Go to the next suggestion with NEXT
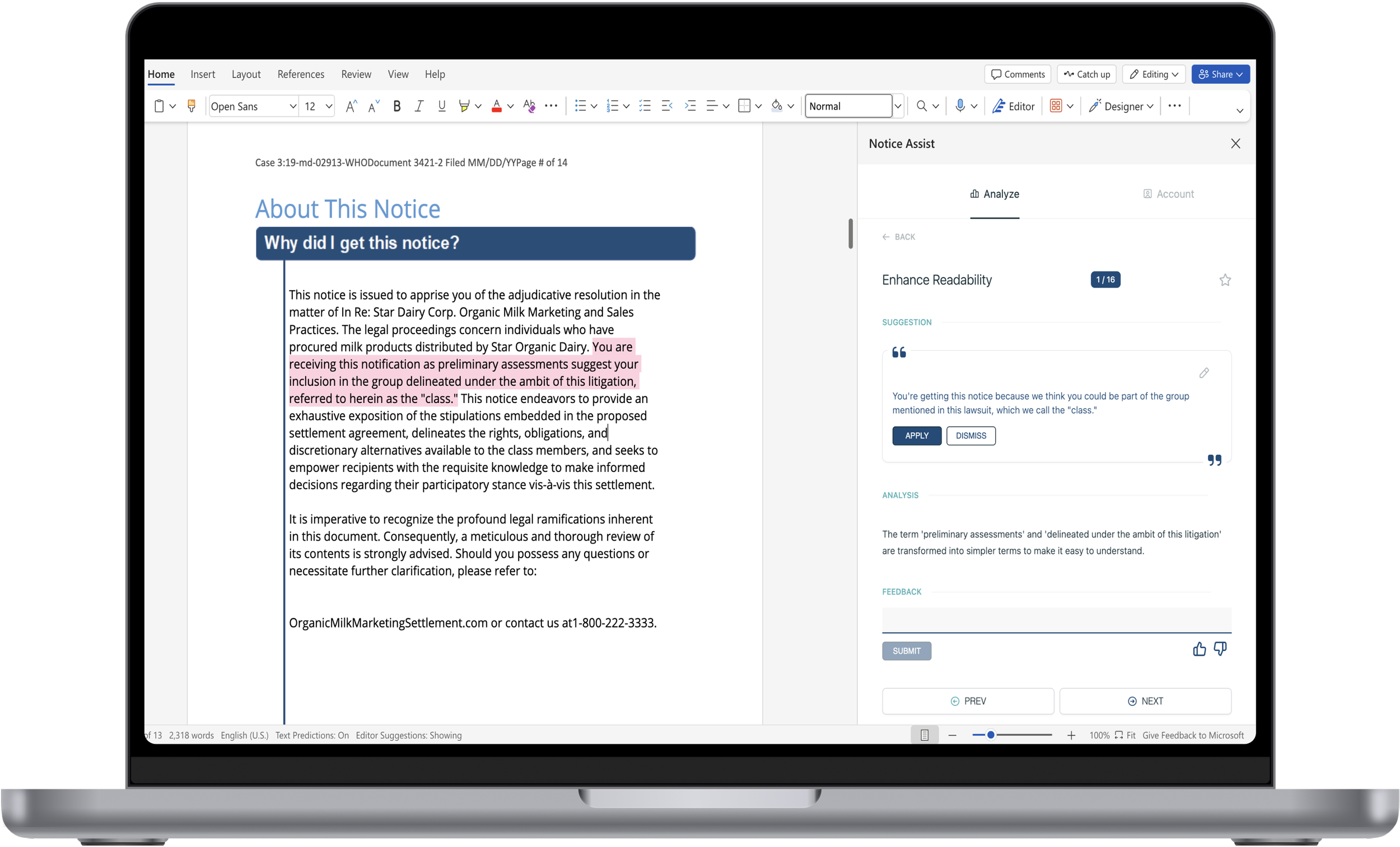This screenshot has width=1400, height=847. (x=1145, y=701)
